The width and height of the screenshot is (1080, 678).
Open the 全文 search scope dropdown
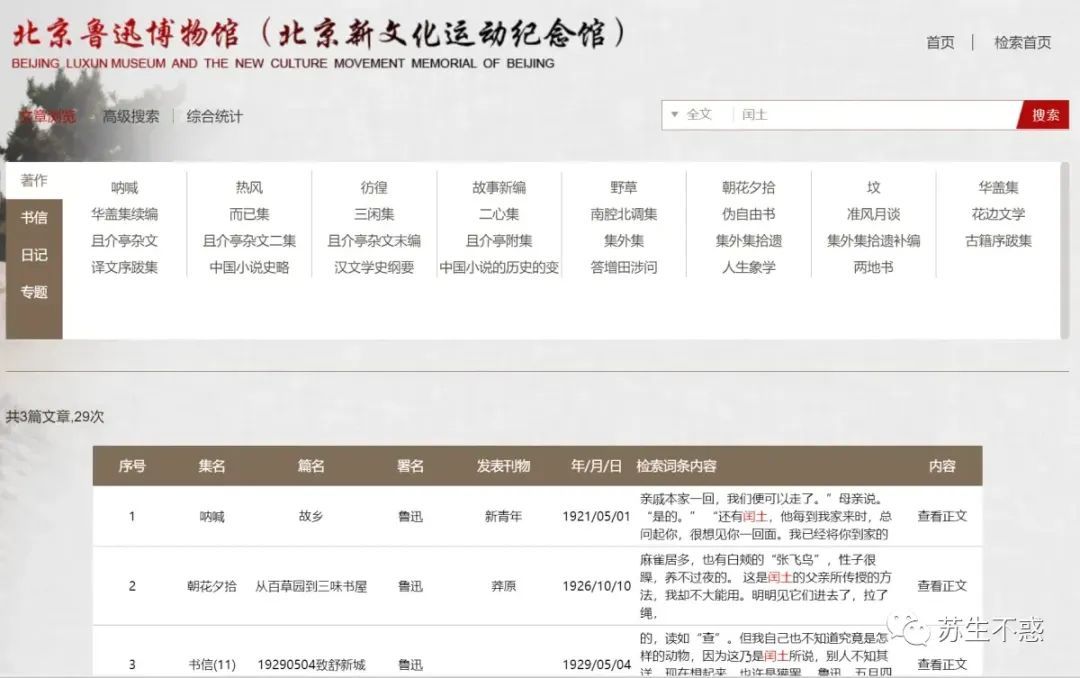(x=692, y=114)
